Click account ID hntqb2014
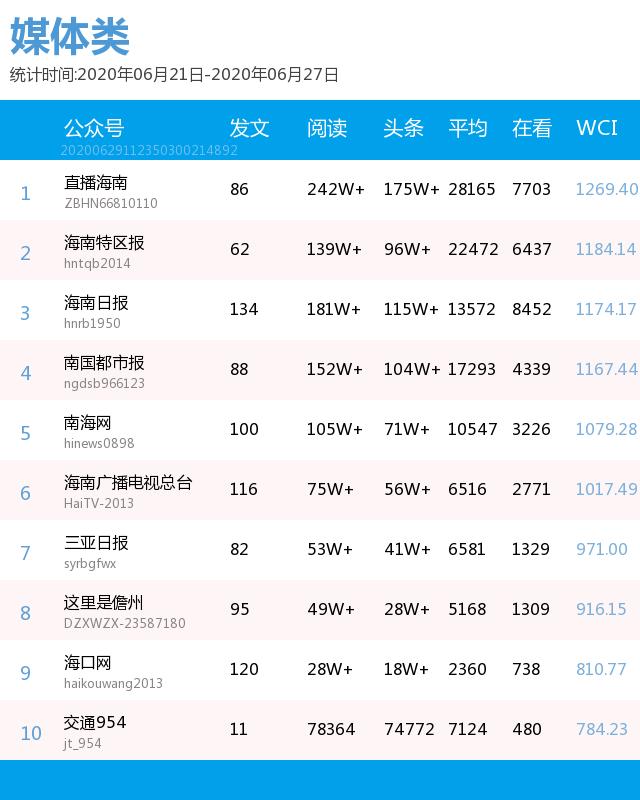The height and width of the screenshot is (800, 640). [97, 264]
